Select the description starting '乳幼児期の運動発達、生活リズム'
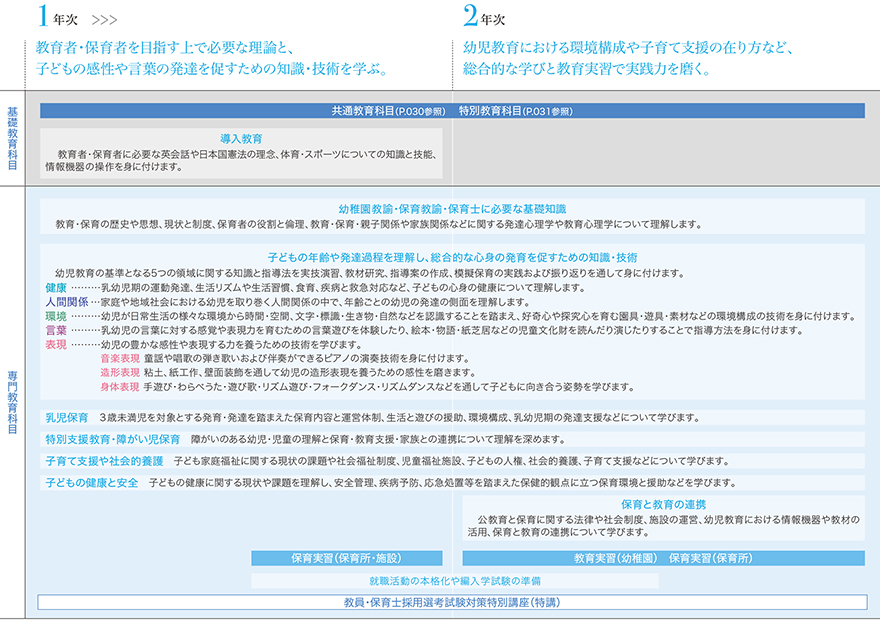This screenshot has height=623, width=880. click(x=343, y=288)
